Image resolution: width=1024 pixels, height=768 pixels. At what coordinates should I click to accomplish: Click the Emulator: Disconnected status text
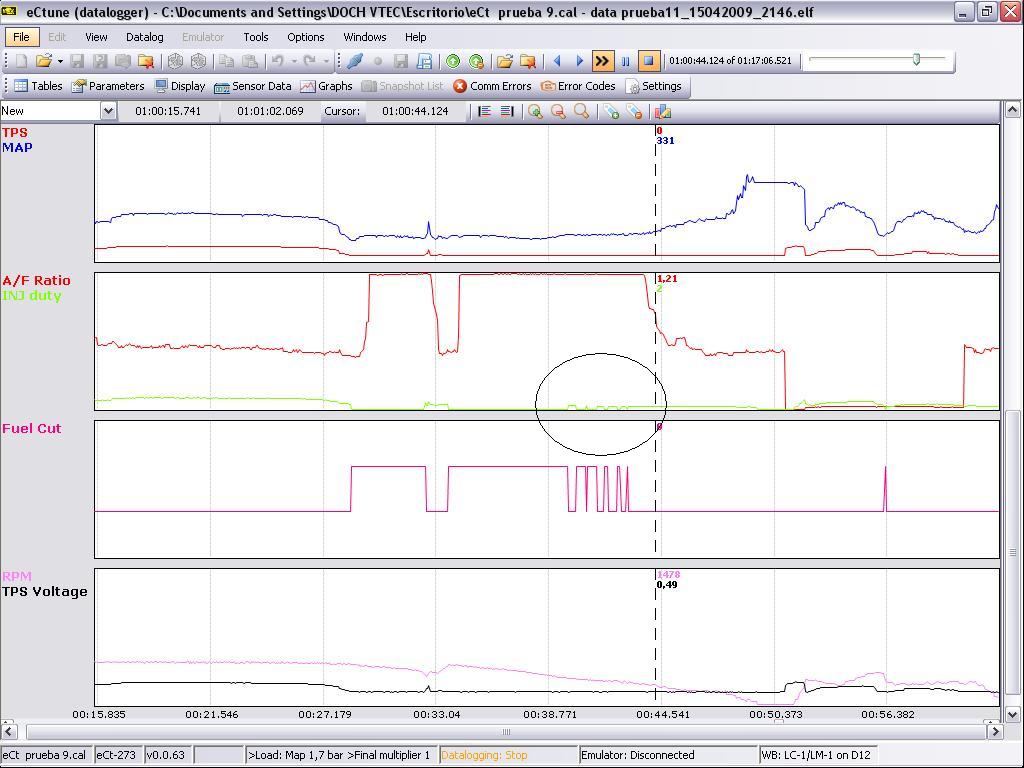pyautogui.click(x=637, y=756)
